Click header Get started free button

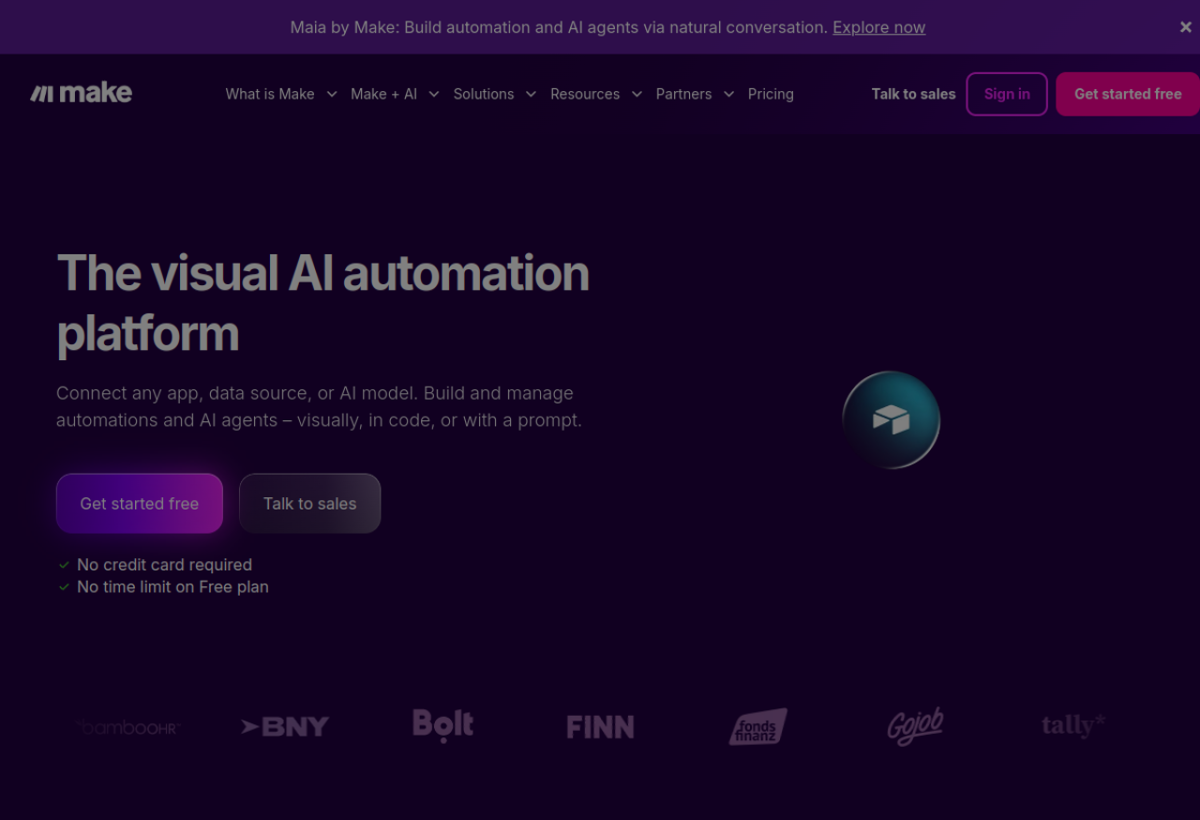[x=1128, y=94]
